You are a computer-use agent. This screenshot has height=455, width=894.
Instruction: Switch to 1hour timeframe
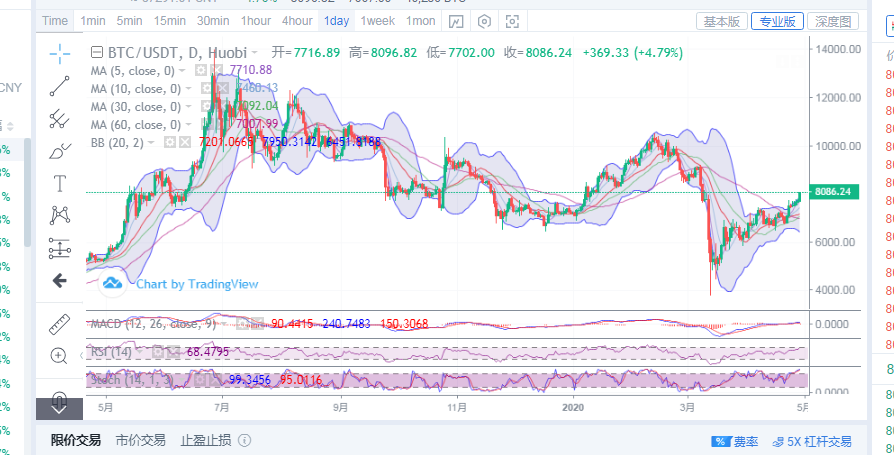[255, 21]
